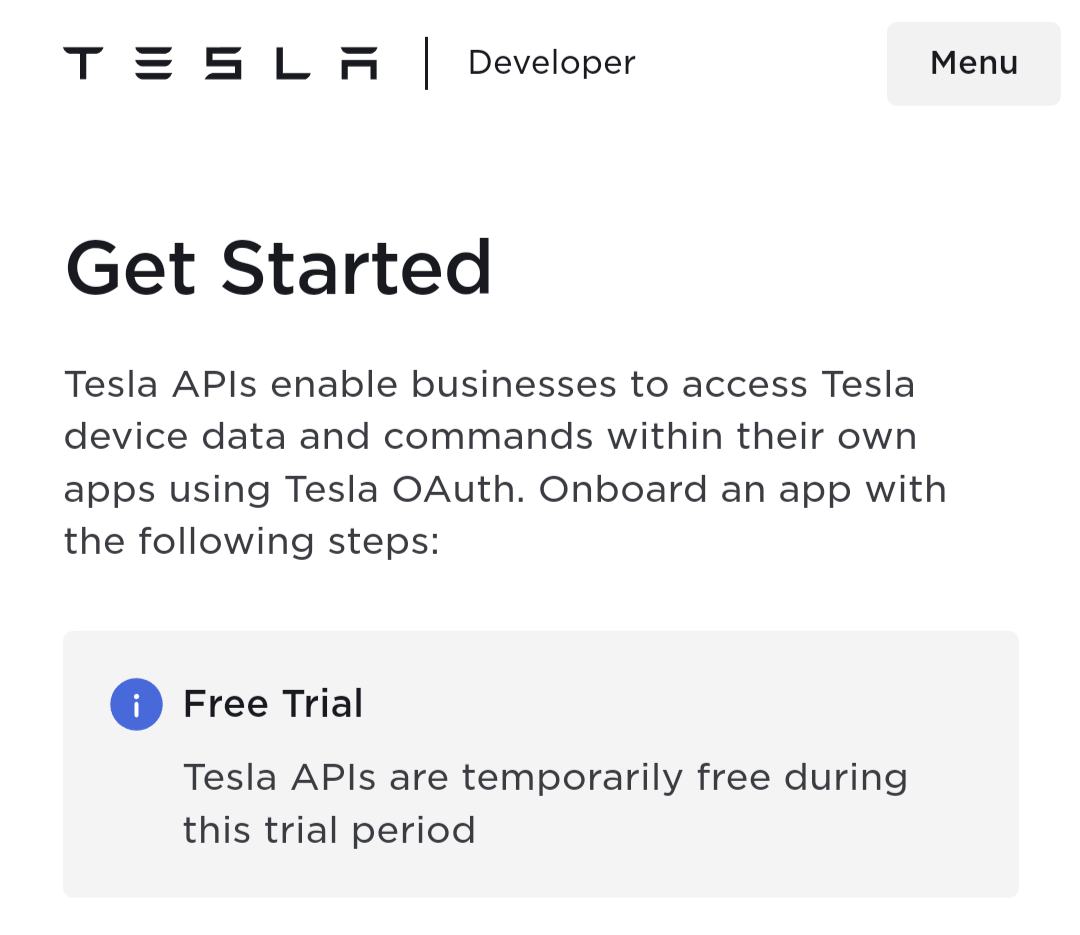Click the Get Started heading
This screenshot has width=1080, height=935.
click(278, 268)
